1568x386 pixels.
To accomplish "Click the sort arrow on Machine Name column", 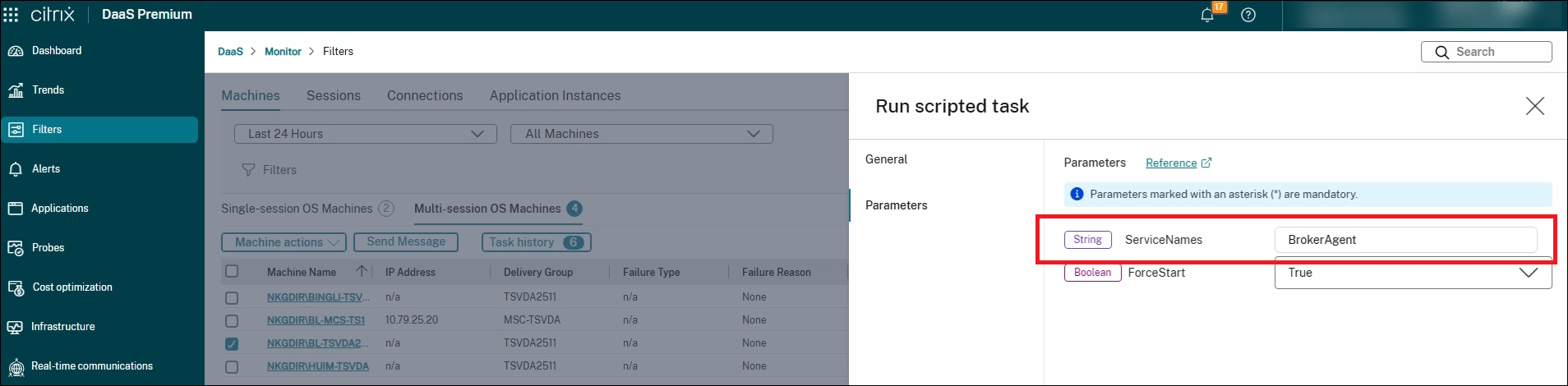I will pos(361,271).
